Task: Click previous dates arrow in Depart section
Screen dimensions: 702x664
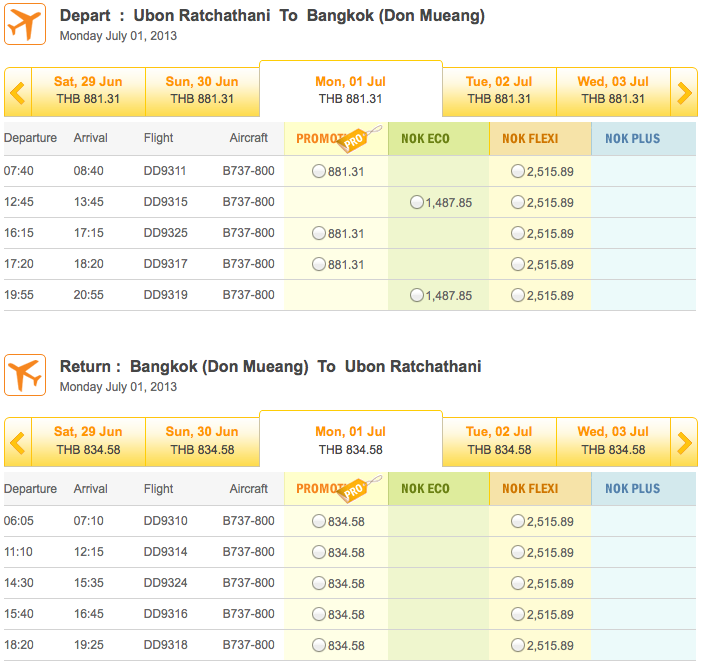Action: [16, 92]
